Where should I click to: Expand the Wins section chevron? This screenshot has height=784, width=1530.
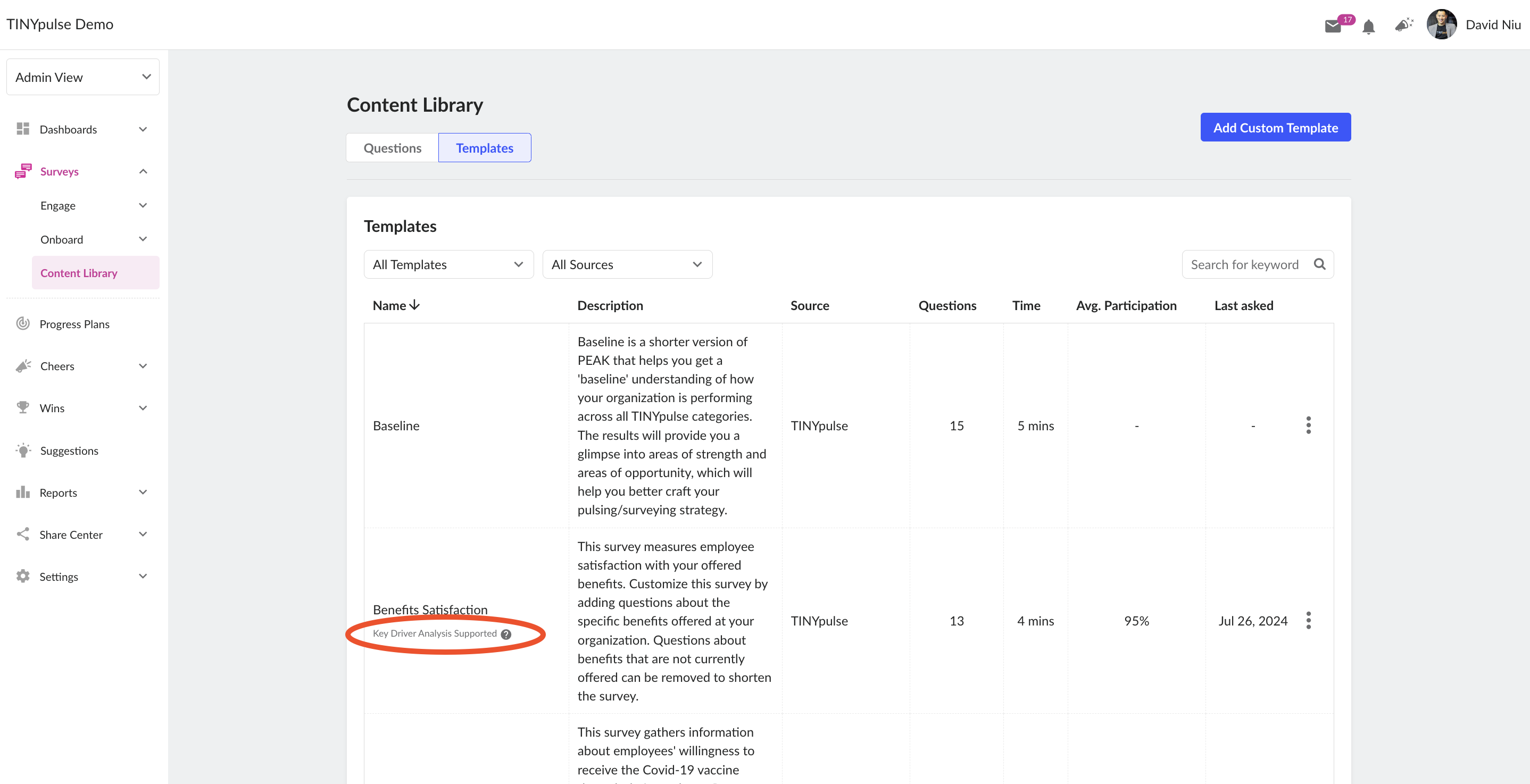click(x=143, y=407)
